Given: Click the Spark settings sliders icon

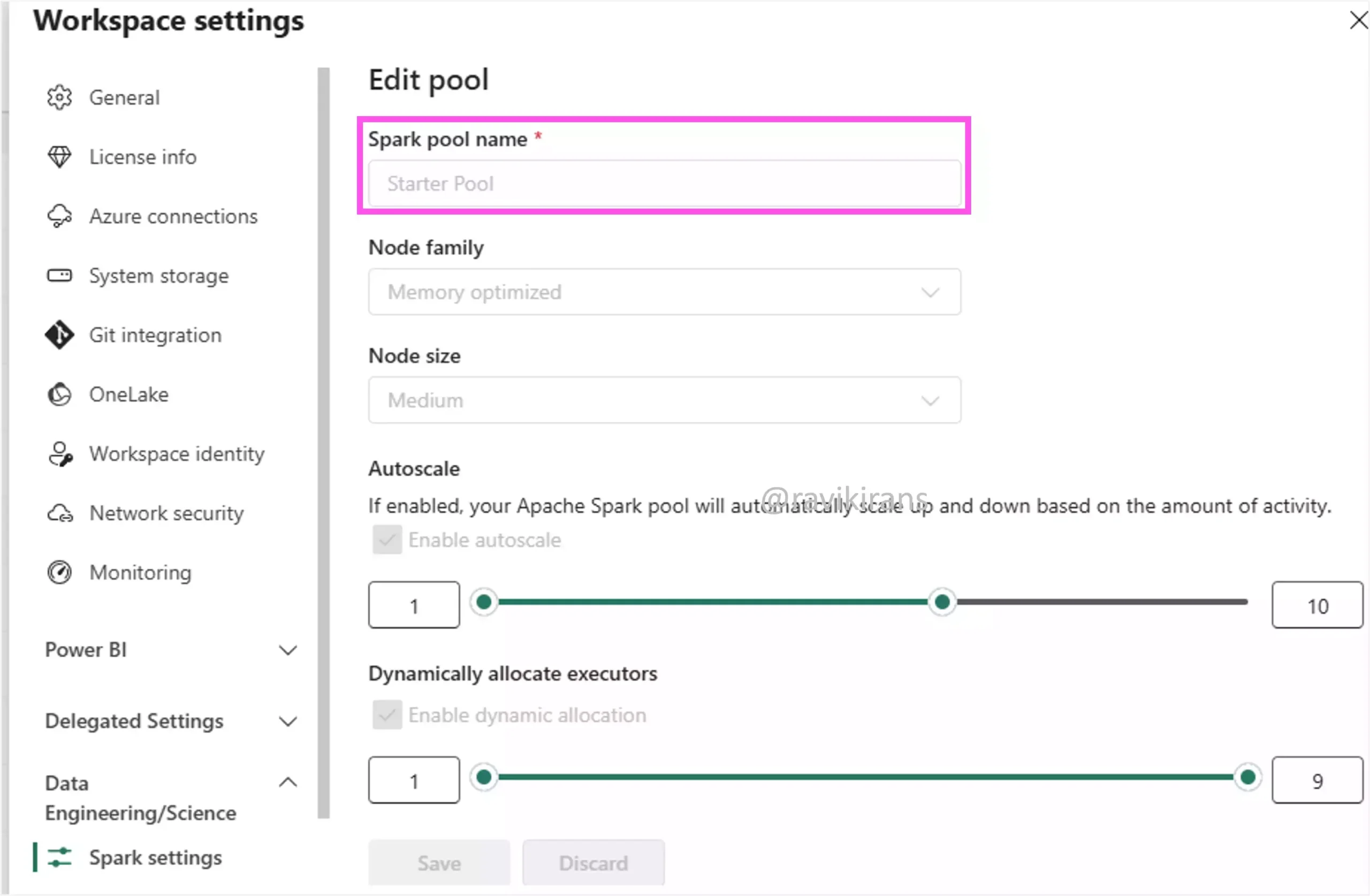Looking at the screenshot, I should point(59,857).
